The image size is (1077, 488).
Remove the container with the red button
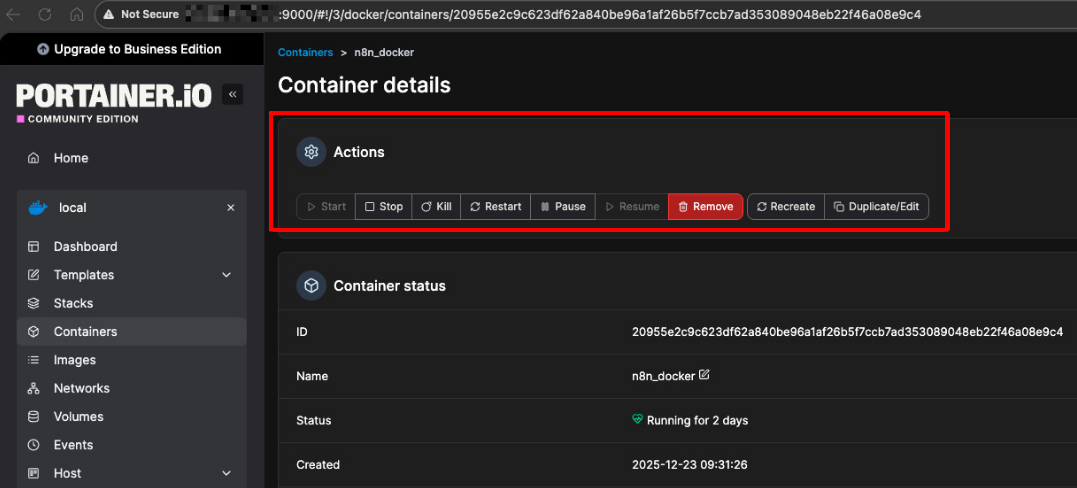pos(705,206)
